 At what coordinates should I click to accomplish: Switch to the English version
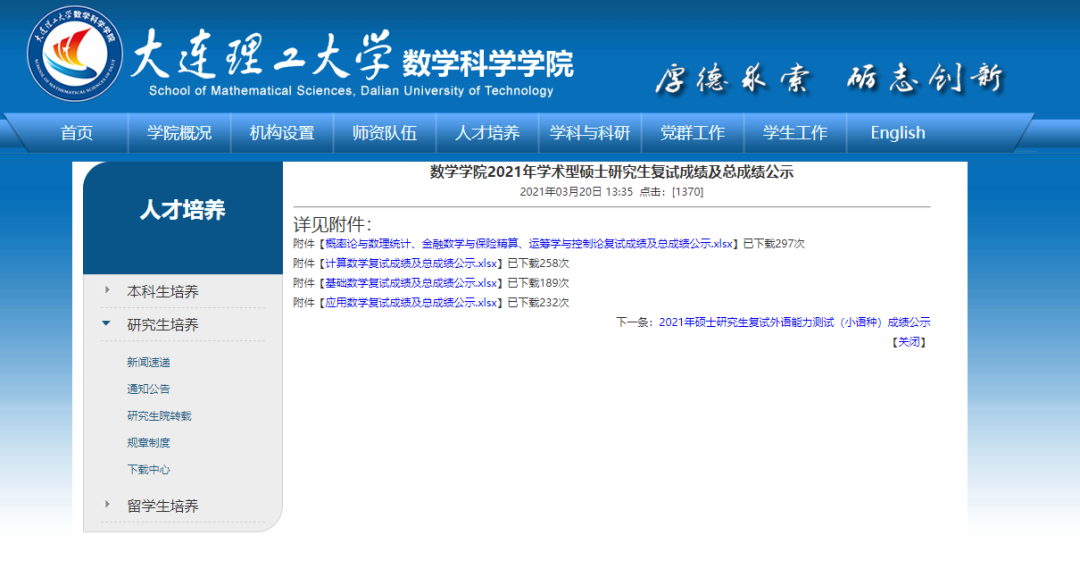(x=897, y=133)
